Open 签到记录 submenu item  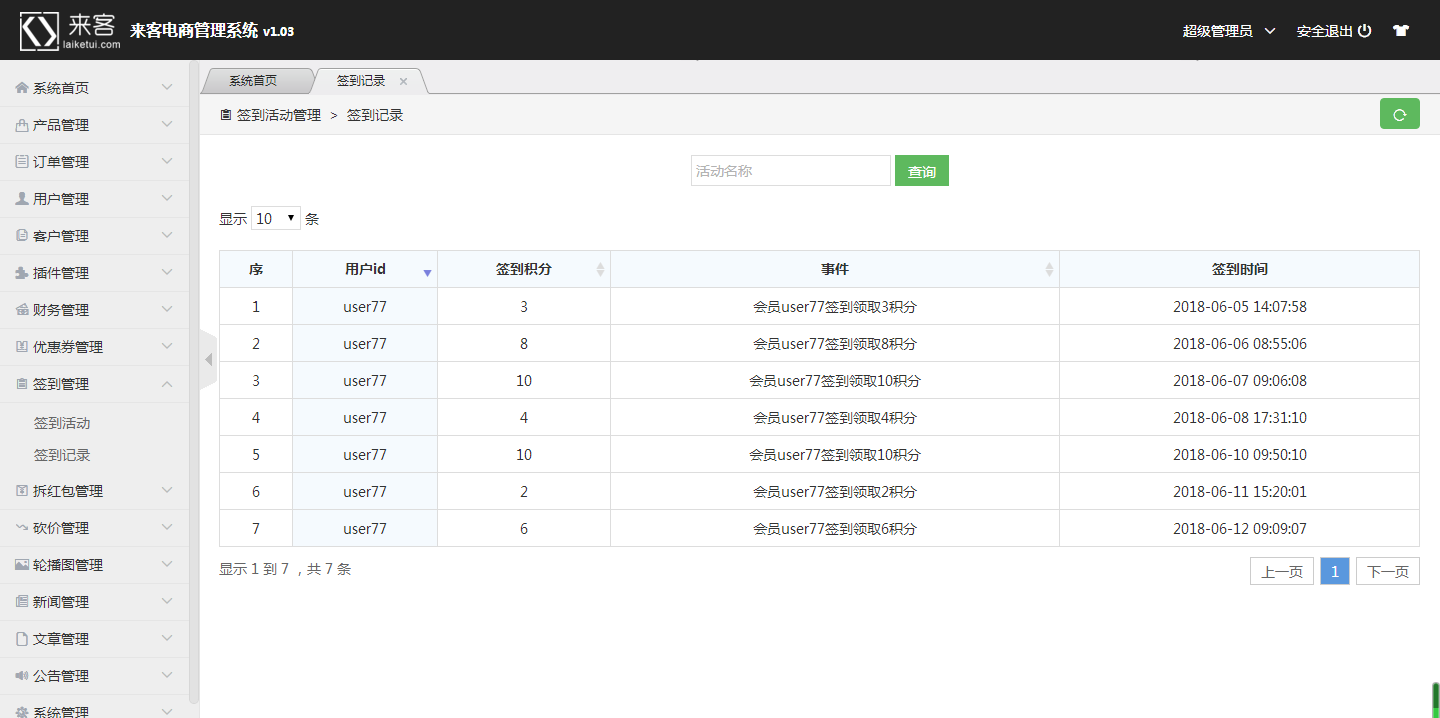(62, 455)
